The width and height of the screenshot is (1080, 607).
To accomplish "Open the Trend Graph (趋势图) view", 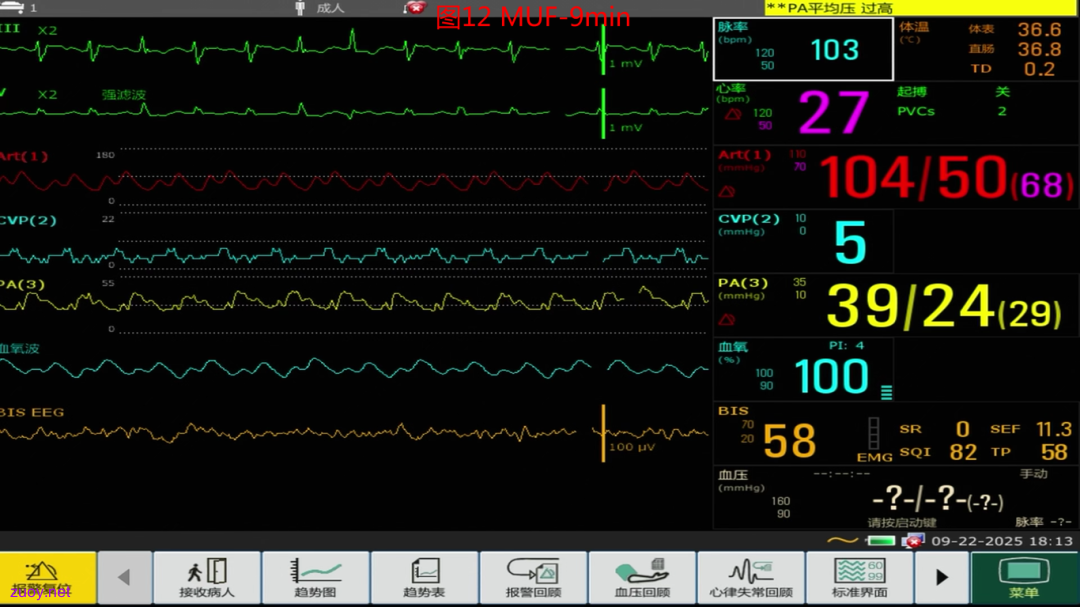I will coord(315,577).
